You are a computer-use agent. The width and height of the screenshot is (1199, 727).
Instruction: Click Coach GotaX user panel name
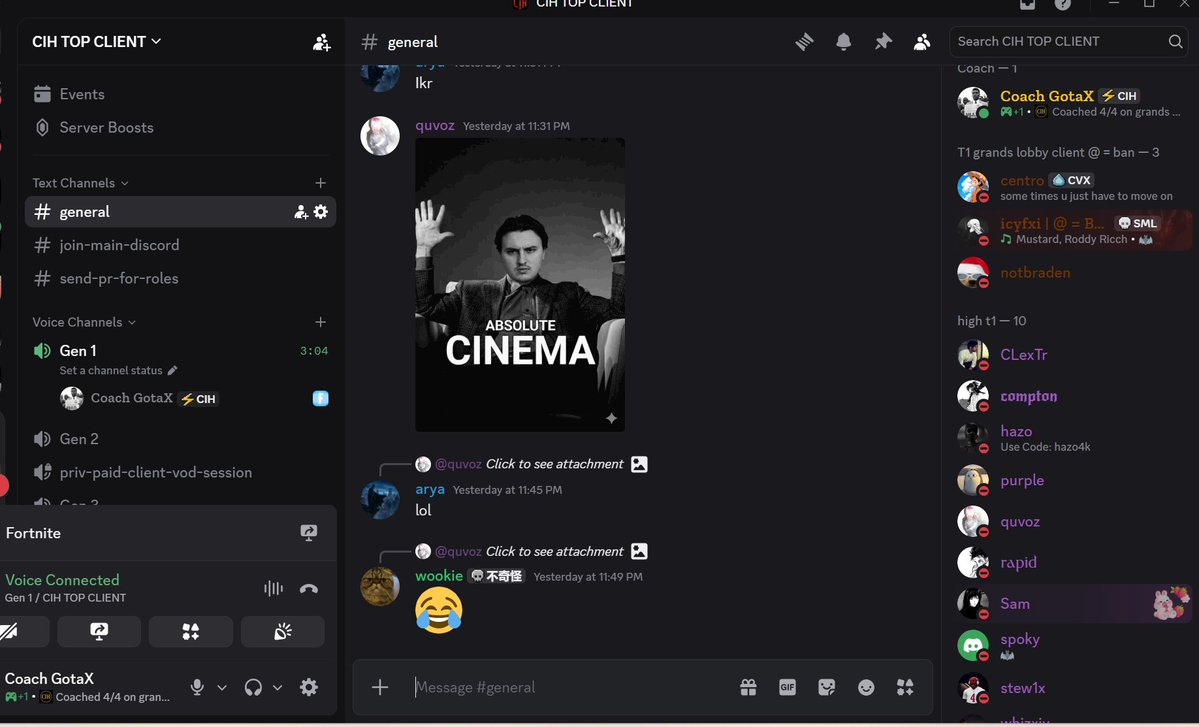coord(49,678)
